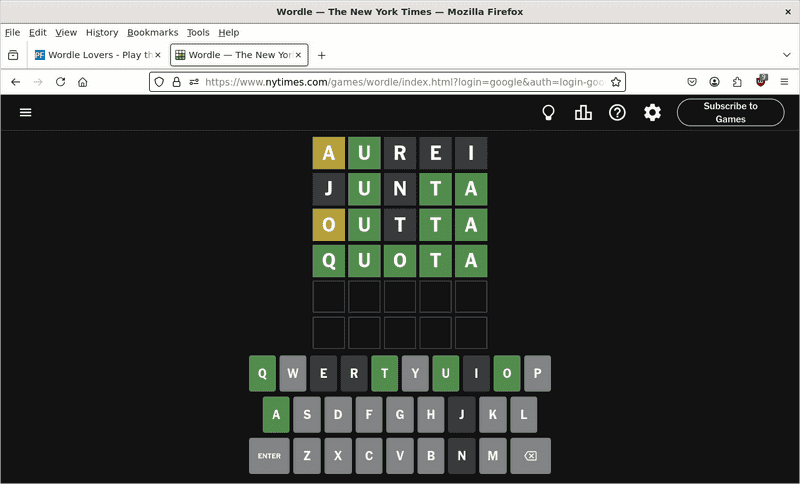Viewport: 800px width, 484px height.
Task: Click Subscribe to Games button
Action: (x=731, y=112)
